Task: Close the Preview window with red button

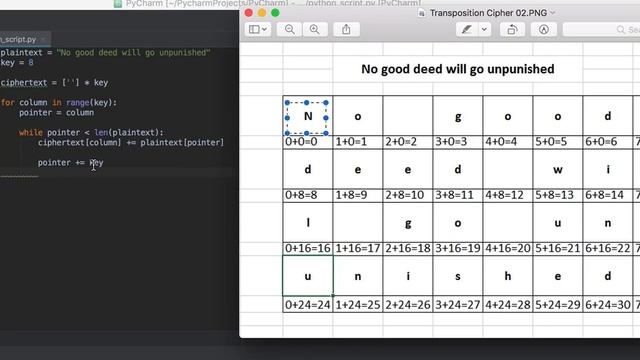Action: point(249,13)
